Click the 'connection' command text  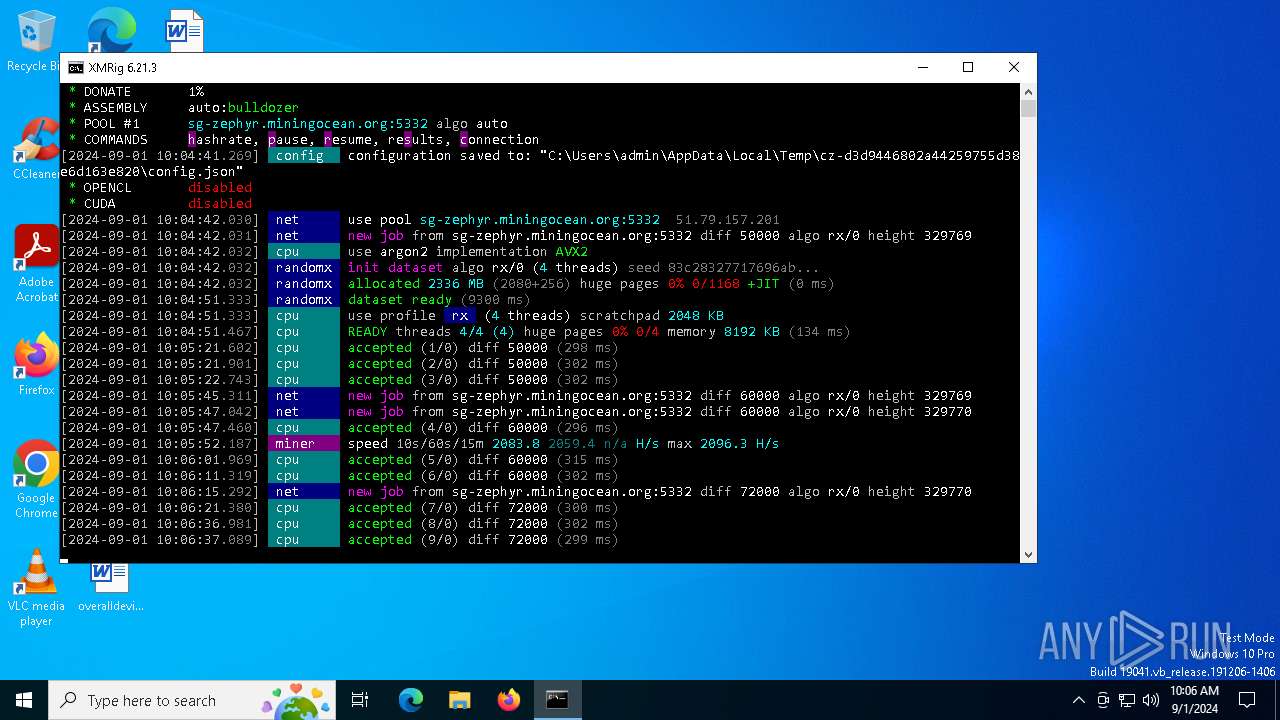(x=500, y=140)
